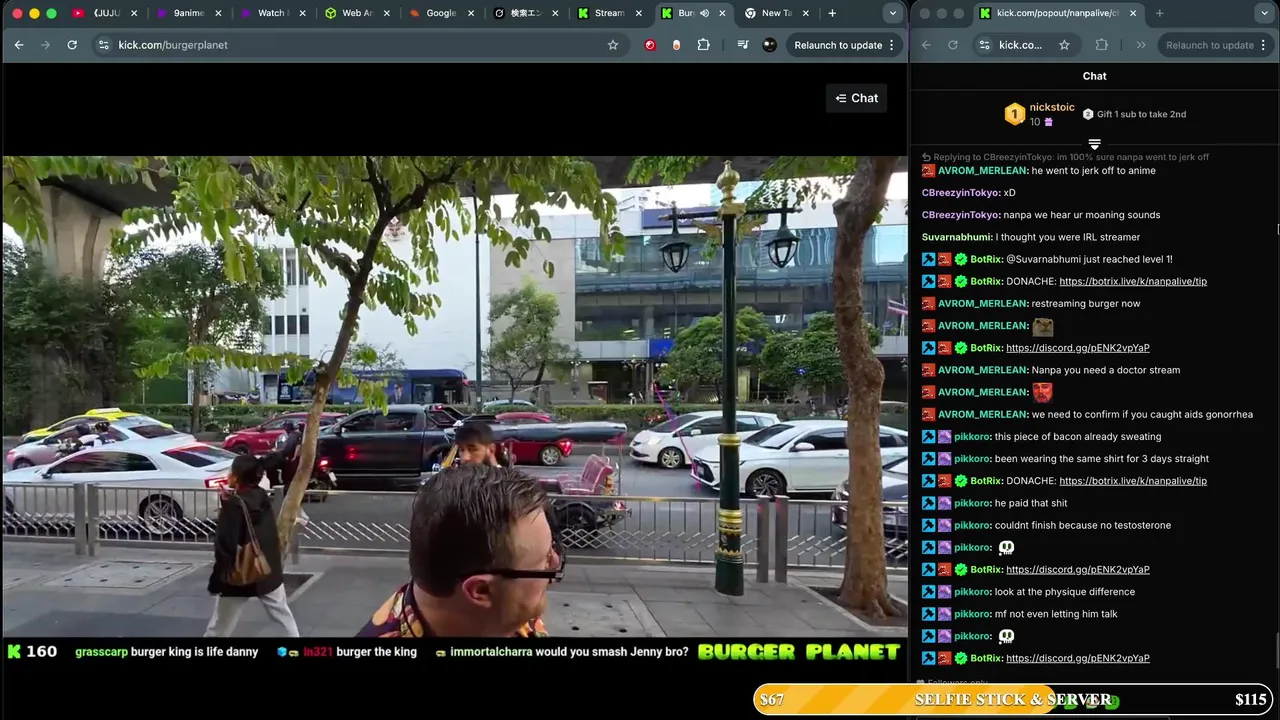This screenshot has width=1280, height=720.
Task: Click the purple gift icon under nickstoic
Action: (1048, 122)
